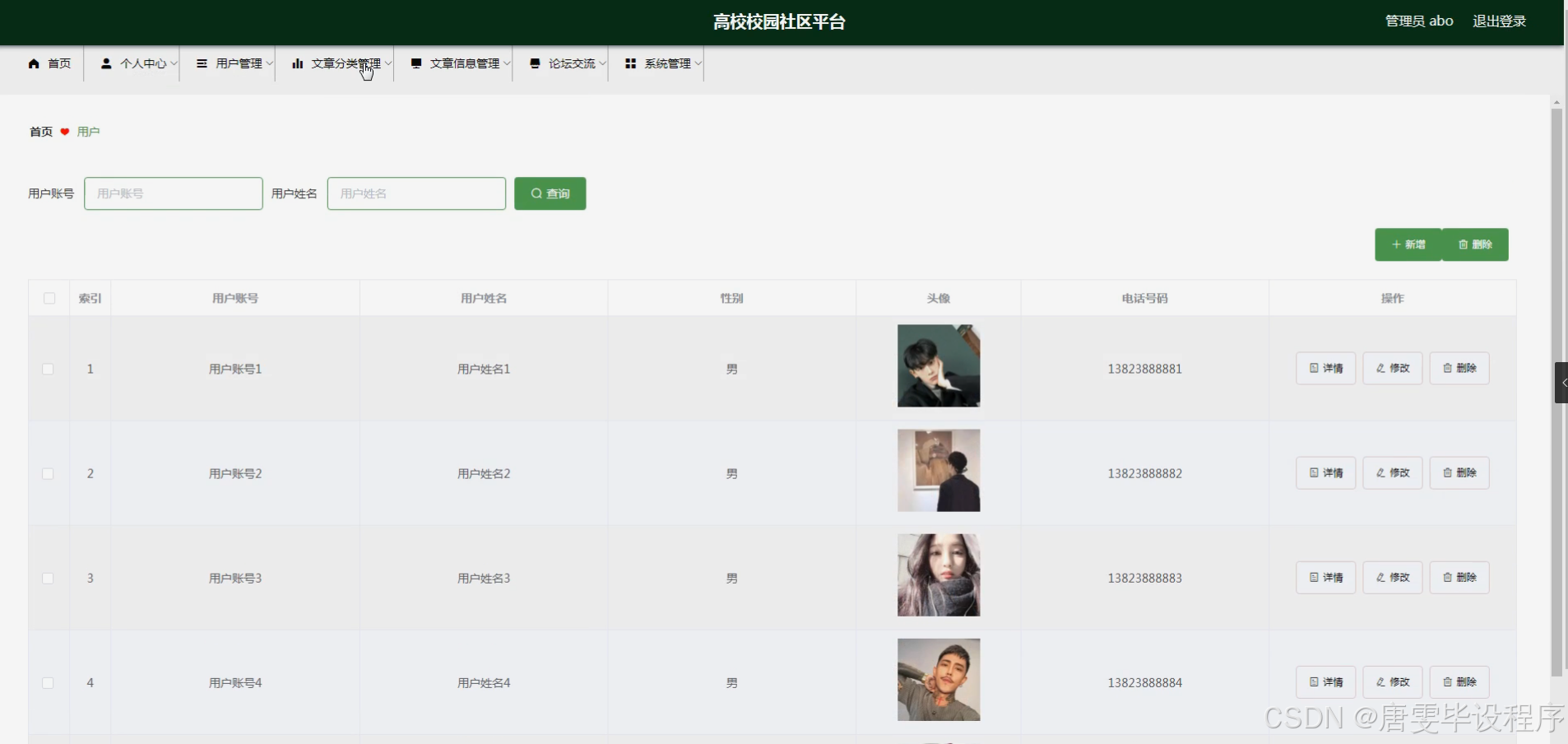Check the checkbox for row 用户账号4
The width and height of the screenshot is (1568, 744).
click(48, 682)
